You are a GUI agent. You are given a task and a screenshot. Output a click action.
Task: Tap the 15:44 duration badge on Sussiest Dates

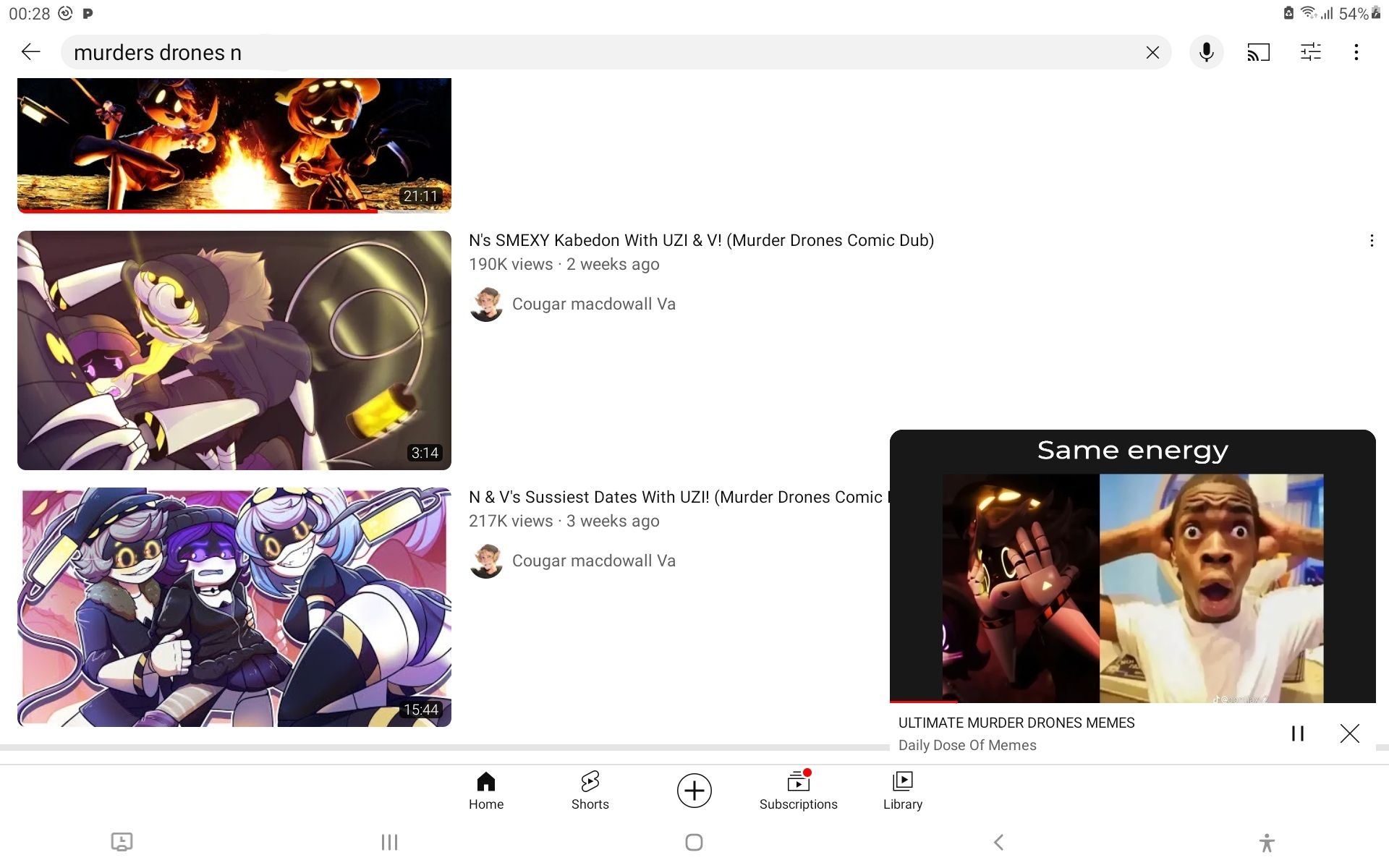(x=421, y=710)
